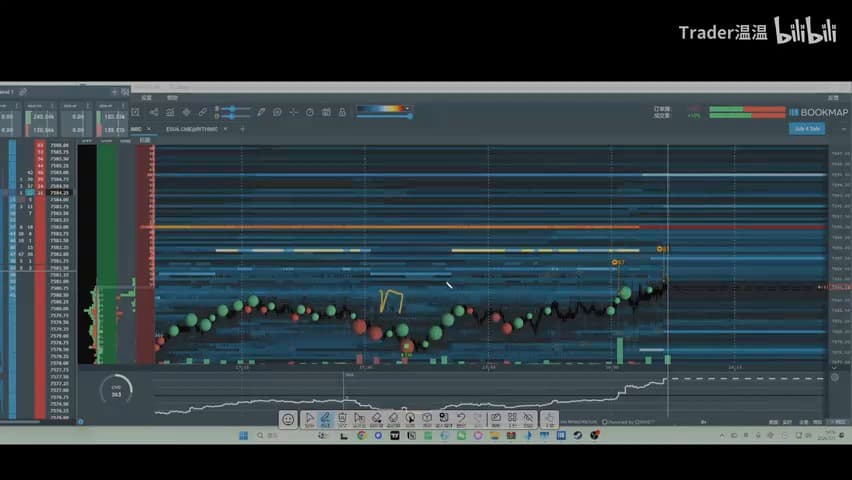Click the trash bin tool on annotation bar

pyautogui.click(x=342, y=419)
